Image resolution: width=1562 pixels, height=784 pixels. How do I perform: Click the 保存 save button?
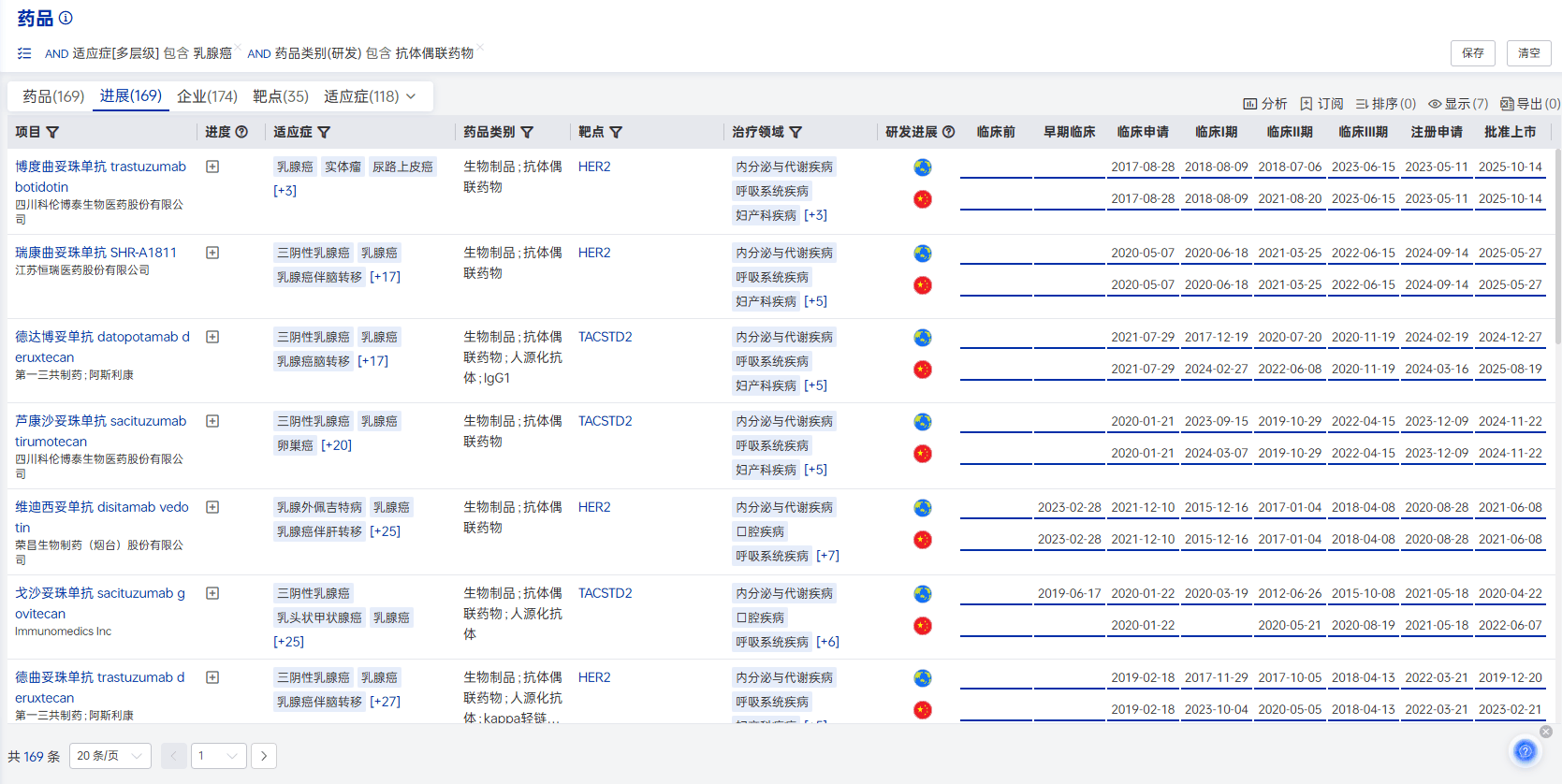[1472, 53]
